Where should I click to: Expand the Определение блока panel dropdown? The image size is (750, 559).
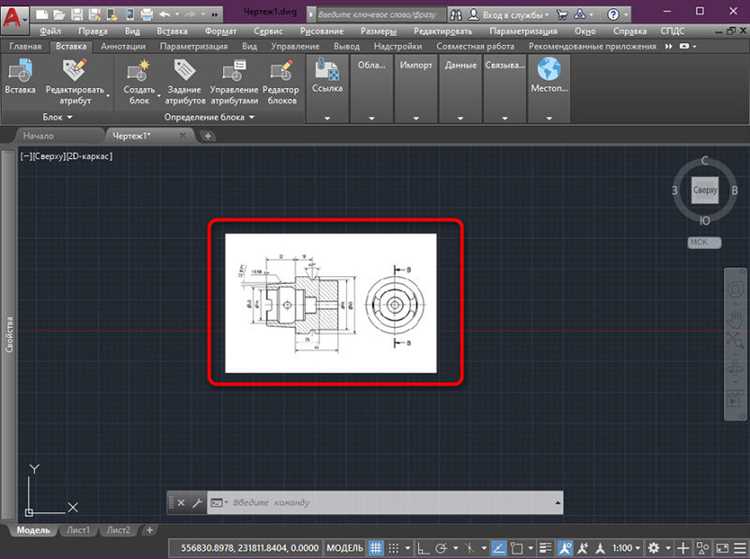coord(209,117)
